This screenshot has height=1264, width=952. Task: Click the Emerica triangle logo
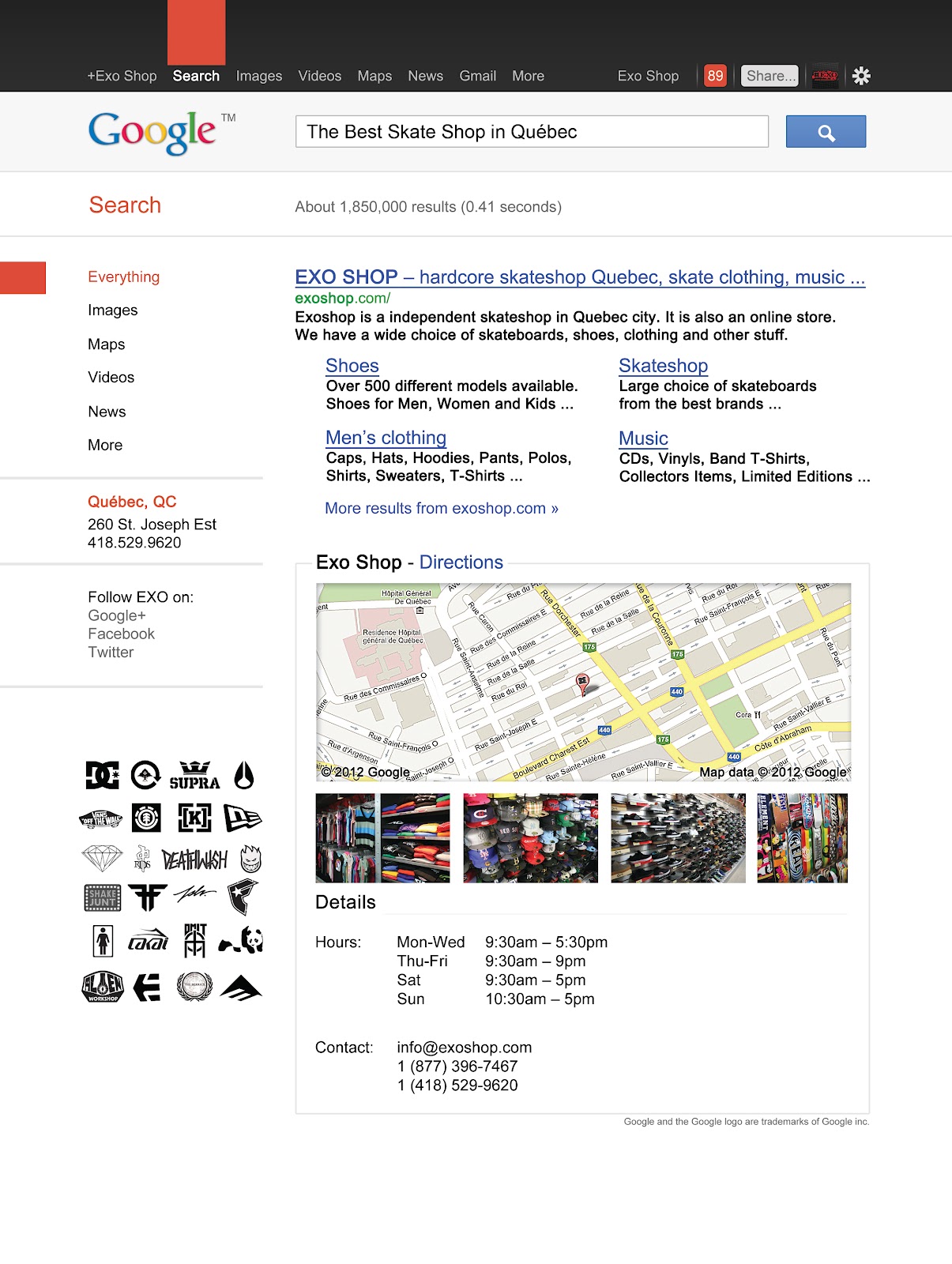(x=241, y=988)
